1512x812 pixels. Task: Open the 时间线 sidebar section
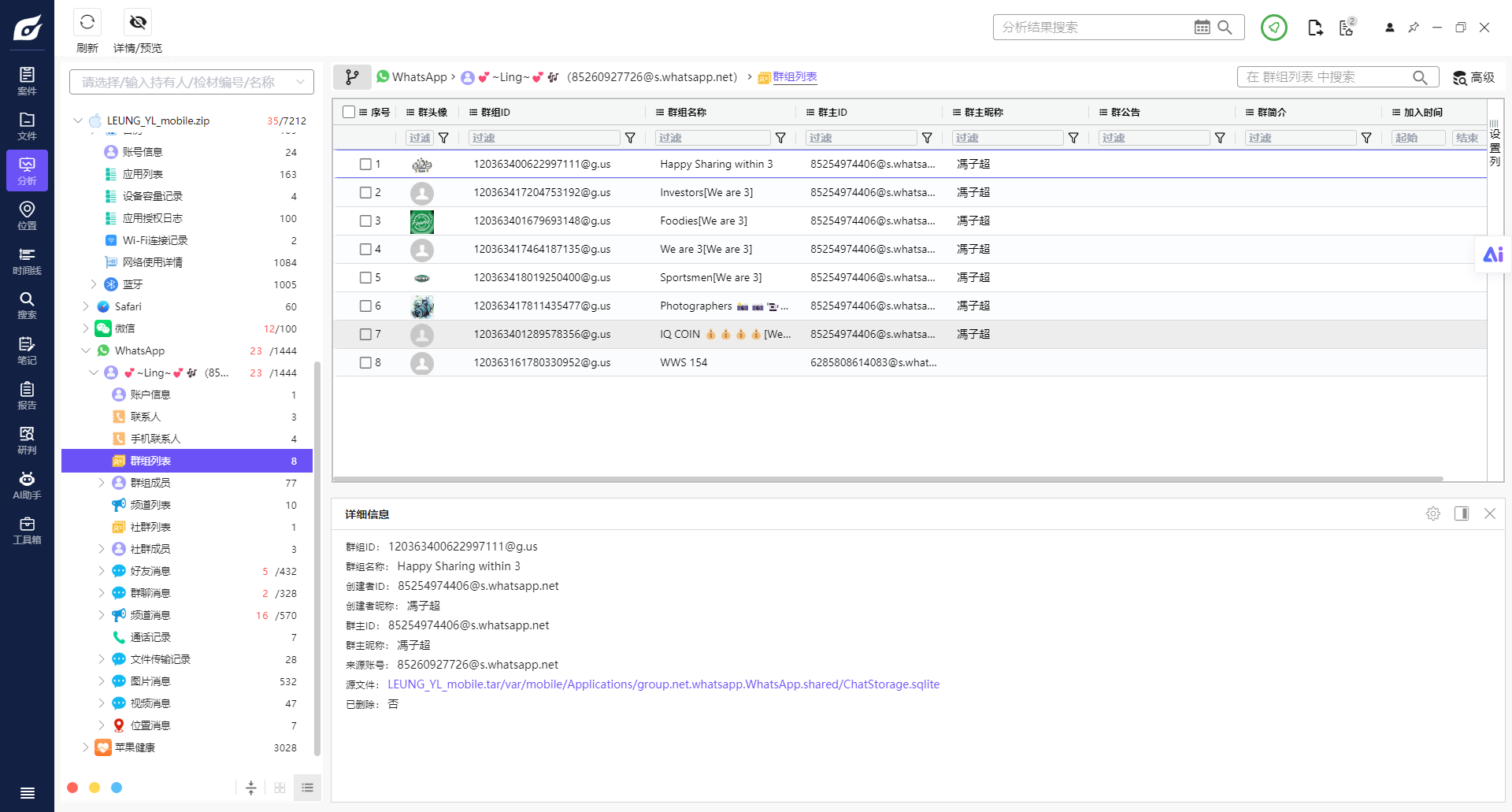tap(27, 261)
